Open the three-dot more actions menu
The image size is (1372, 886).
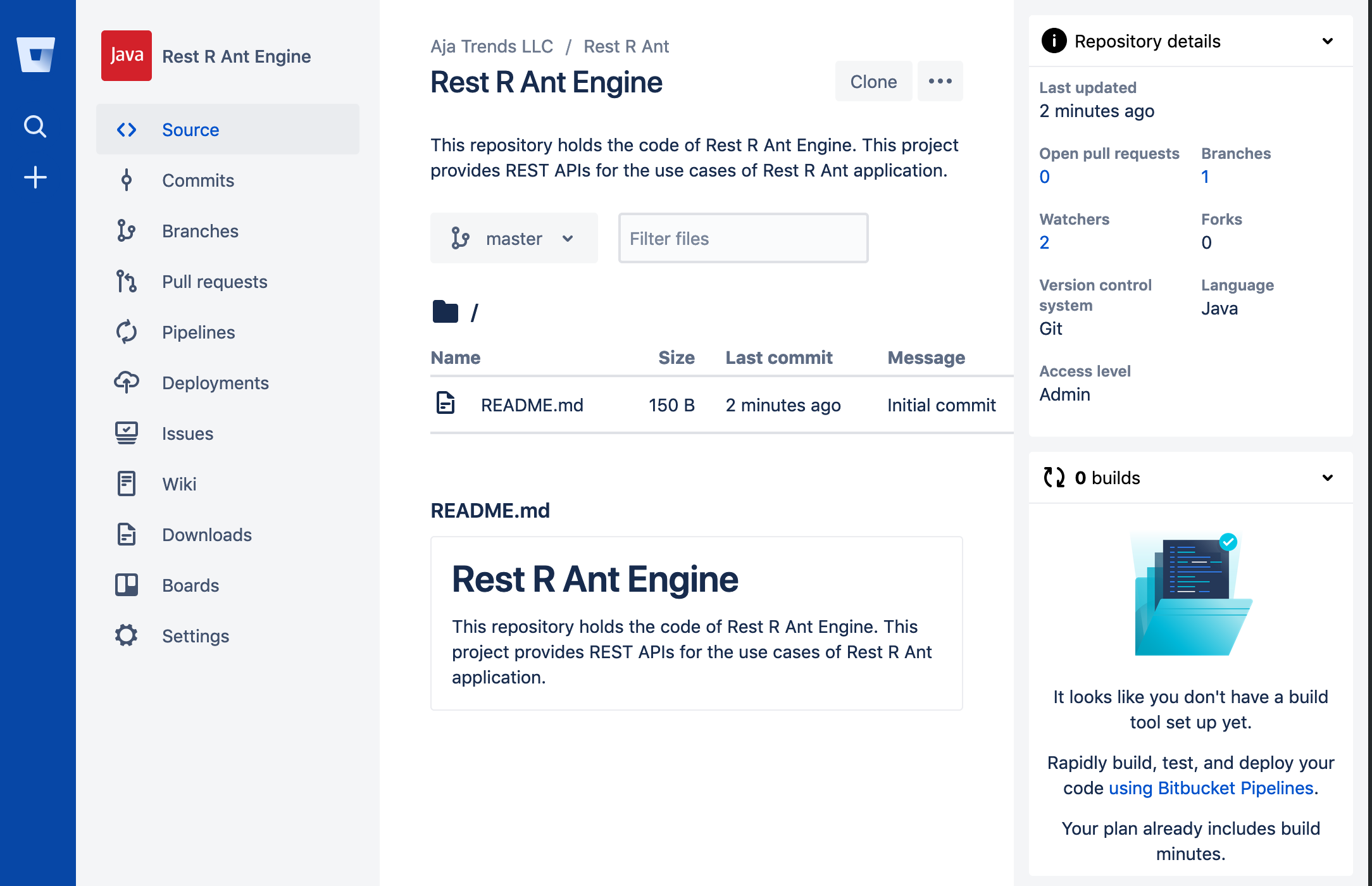tap(940, 81)
